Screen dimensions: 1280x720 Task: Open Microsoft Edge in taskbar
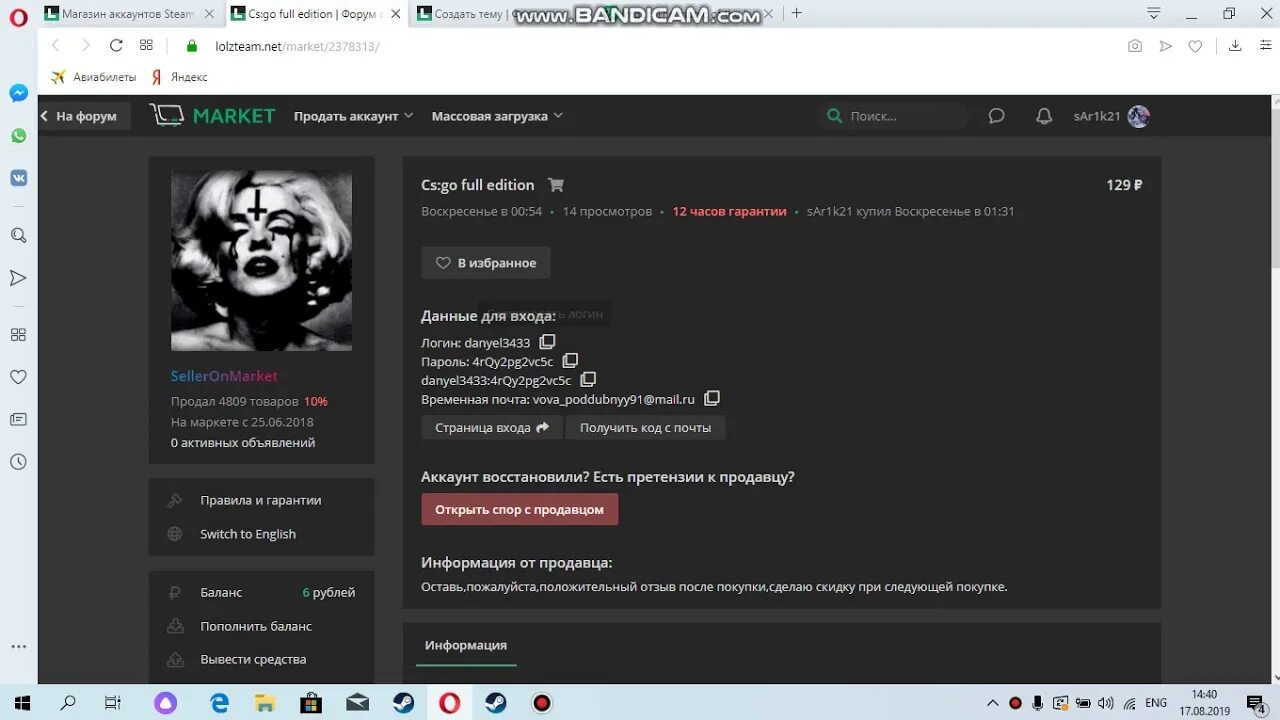coord(218,703)
